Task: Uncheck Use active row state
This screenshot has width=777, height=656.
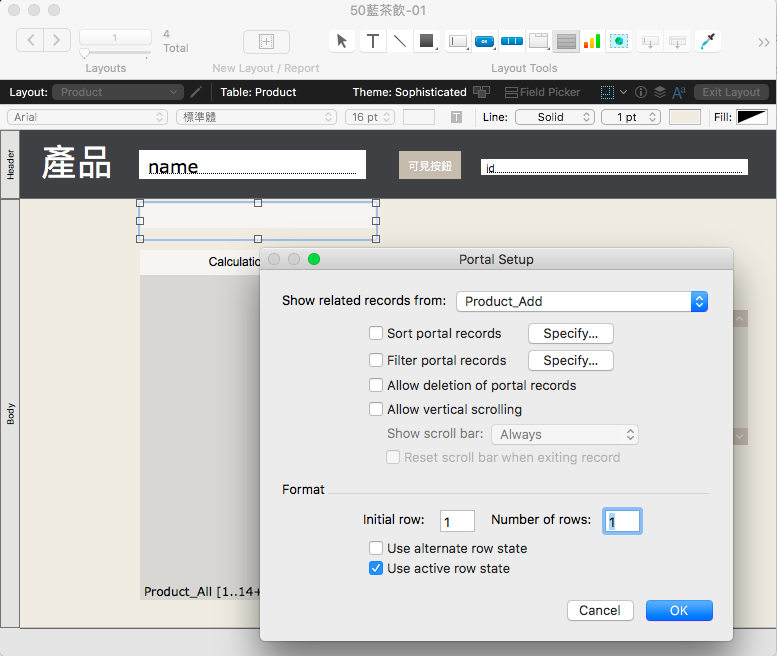Action: point(376,568)
